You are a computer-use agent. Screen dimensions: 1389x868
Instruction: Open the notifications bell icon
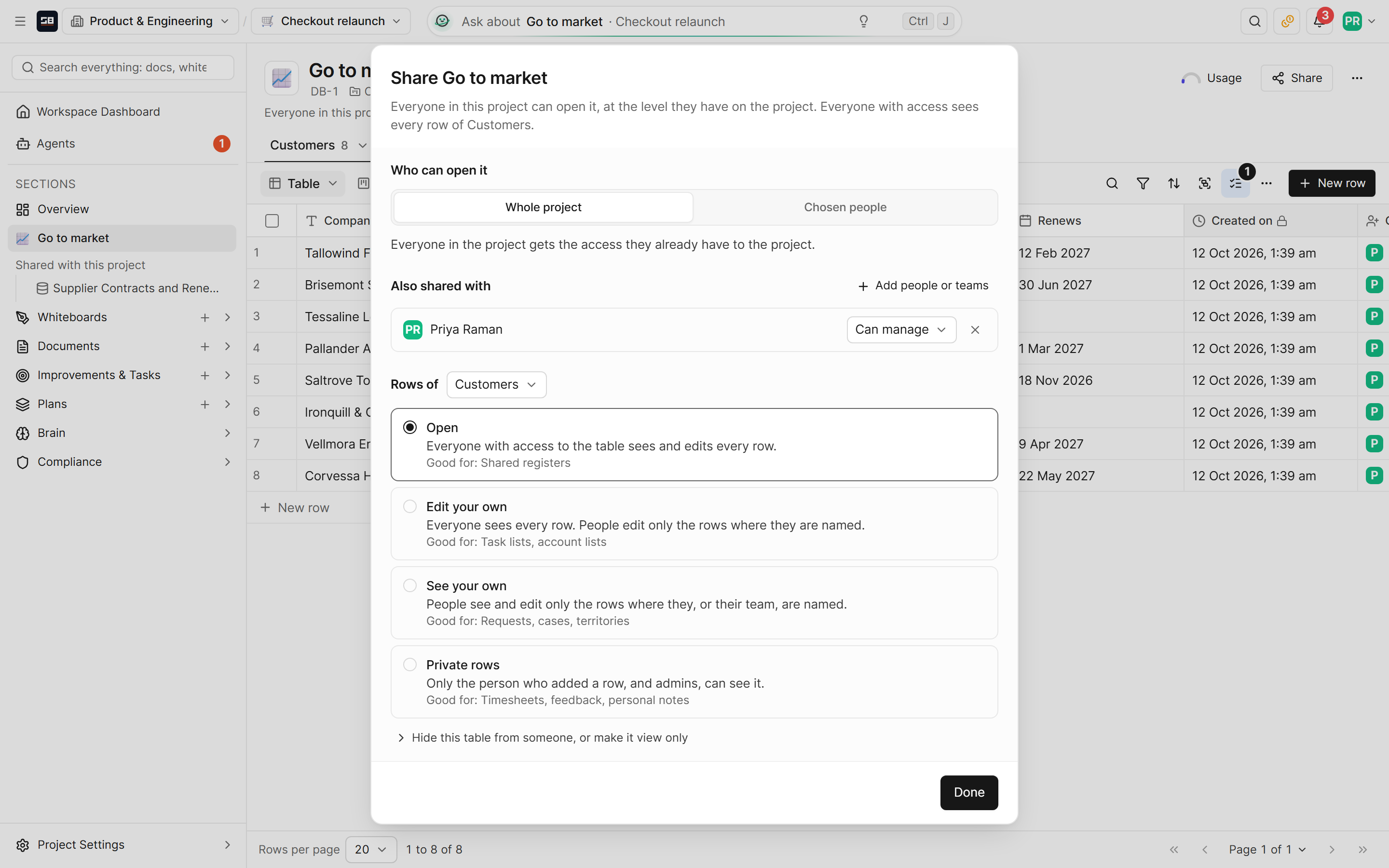click(x=1319, y=21)
